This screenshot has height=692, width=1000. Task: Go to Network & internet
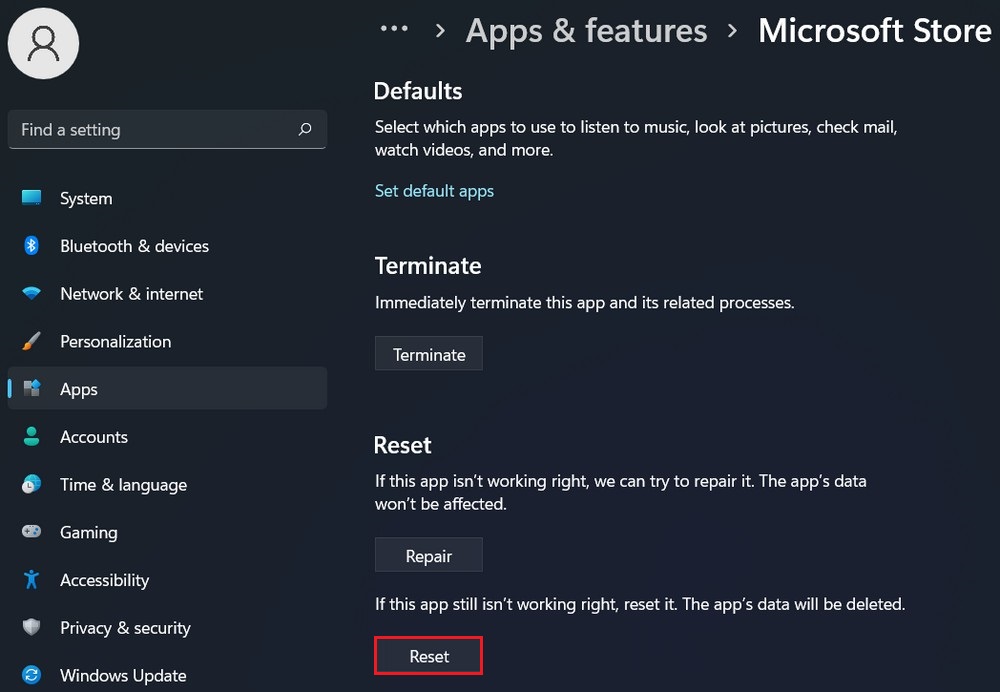(167, 294)
